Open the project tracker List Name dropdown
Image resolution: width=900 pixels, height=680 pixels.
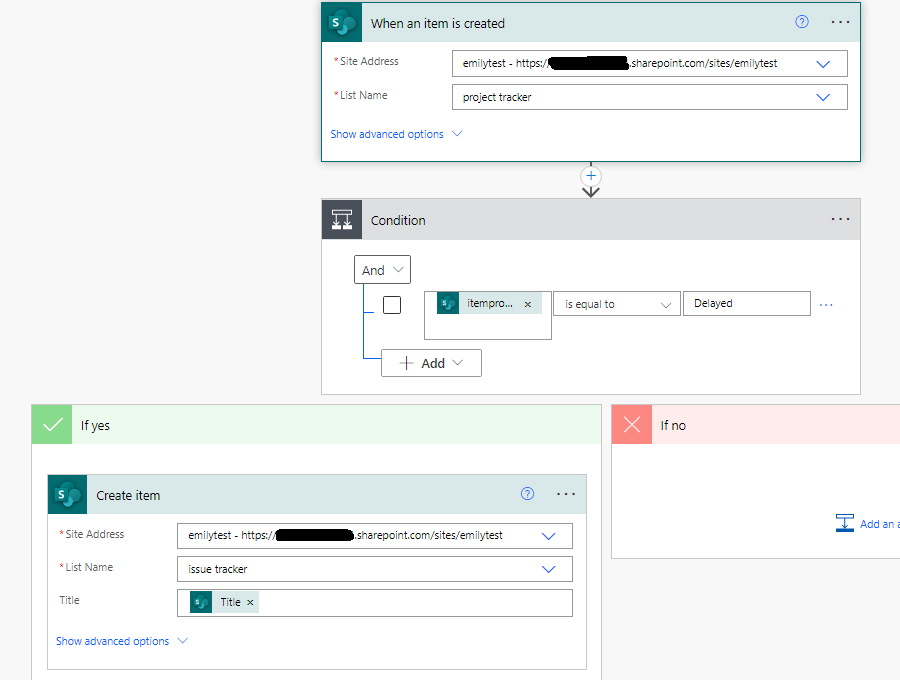[823, 97]
